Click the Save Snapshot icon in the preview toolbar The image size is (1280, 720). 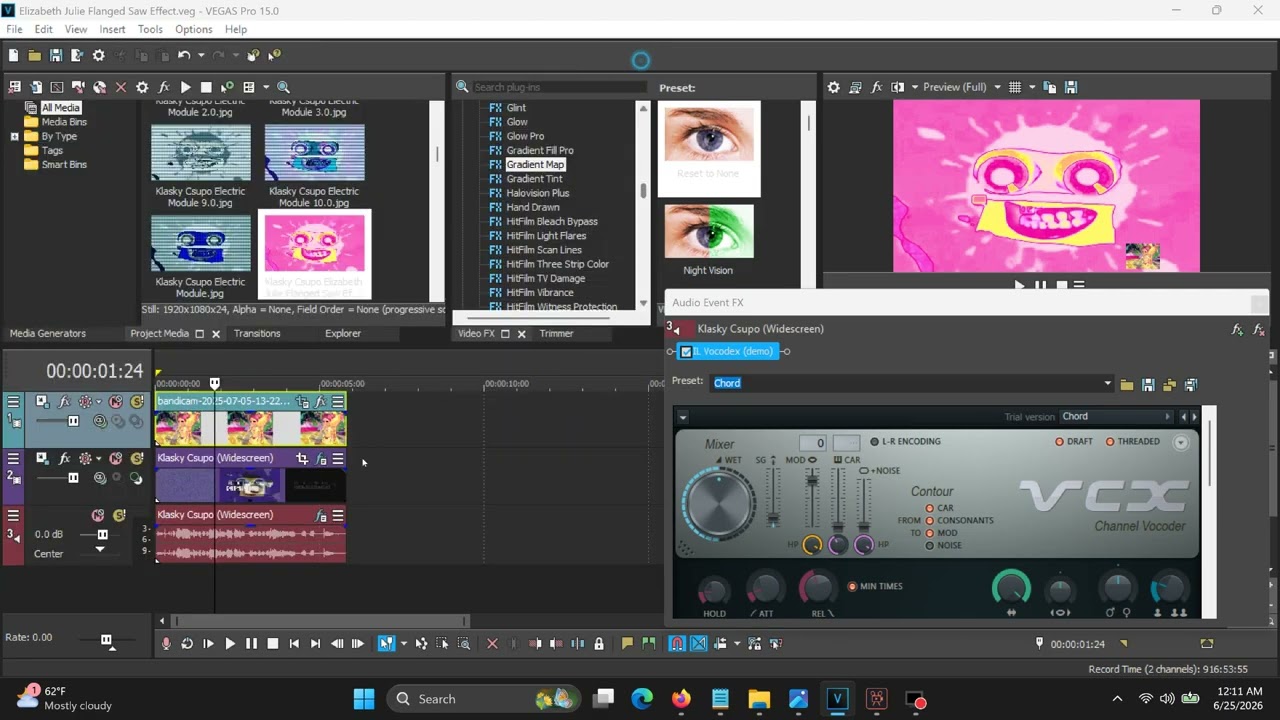1071,87
